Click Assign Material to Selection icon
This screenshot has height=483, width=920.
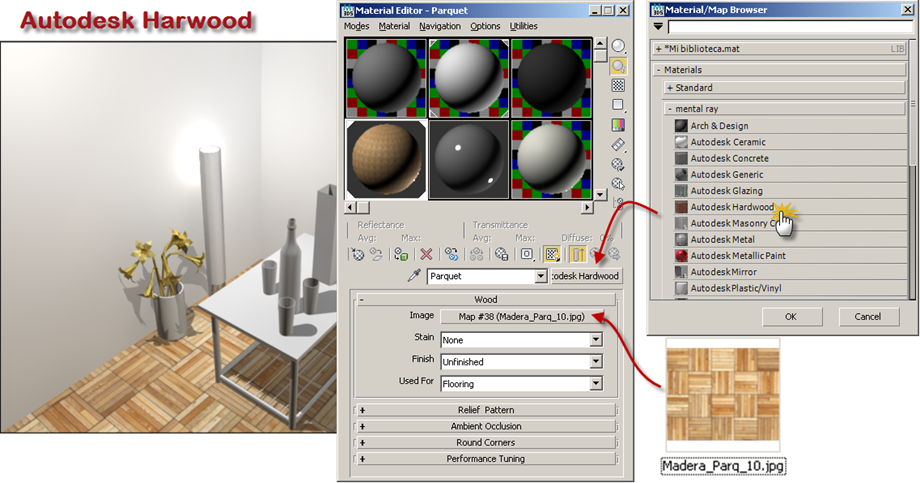[x=401, y=254]
